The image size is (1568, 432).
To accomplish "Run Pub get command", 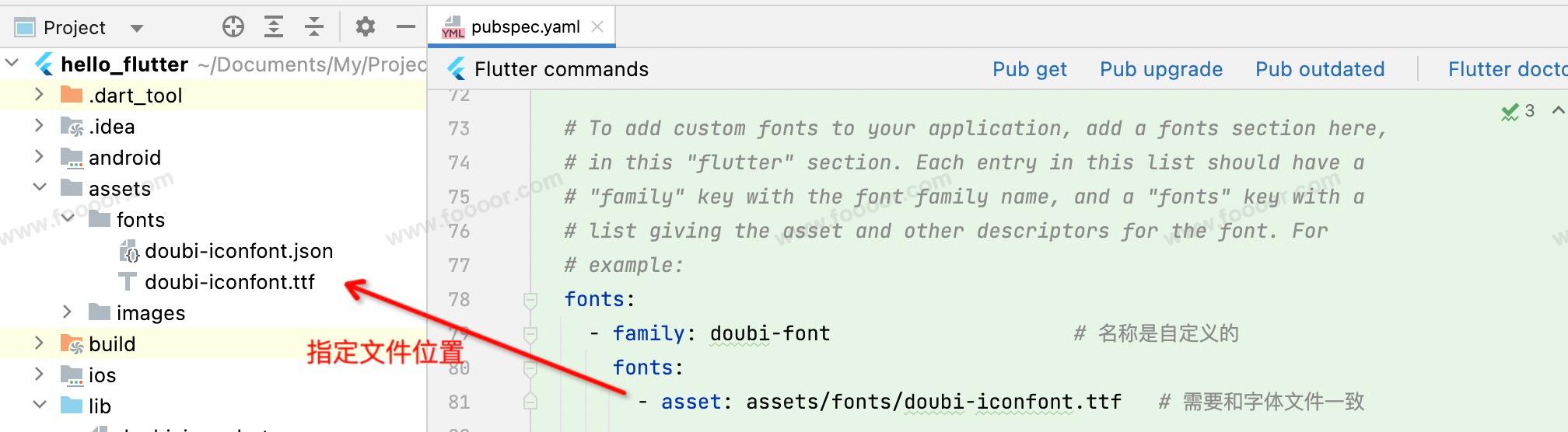I will (1029, 69).
